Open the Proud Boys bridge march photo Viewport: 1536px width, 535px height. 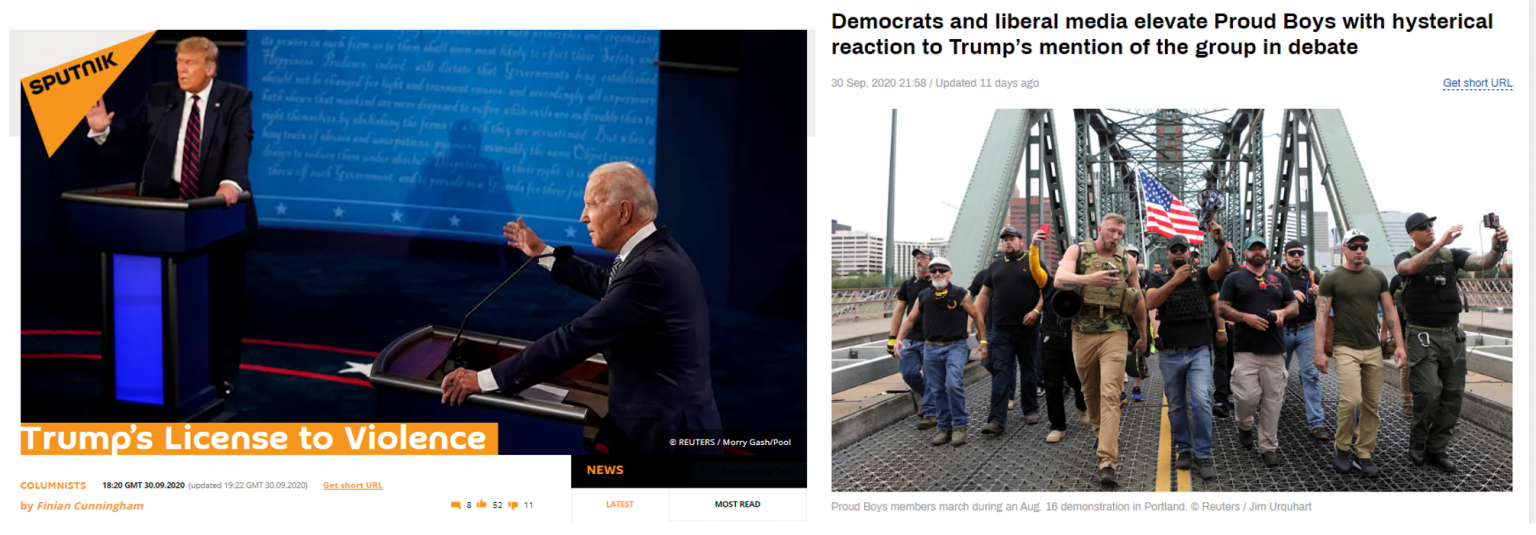pyautogui.click(x=1171, y=300)
